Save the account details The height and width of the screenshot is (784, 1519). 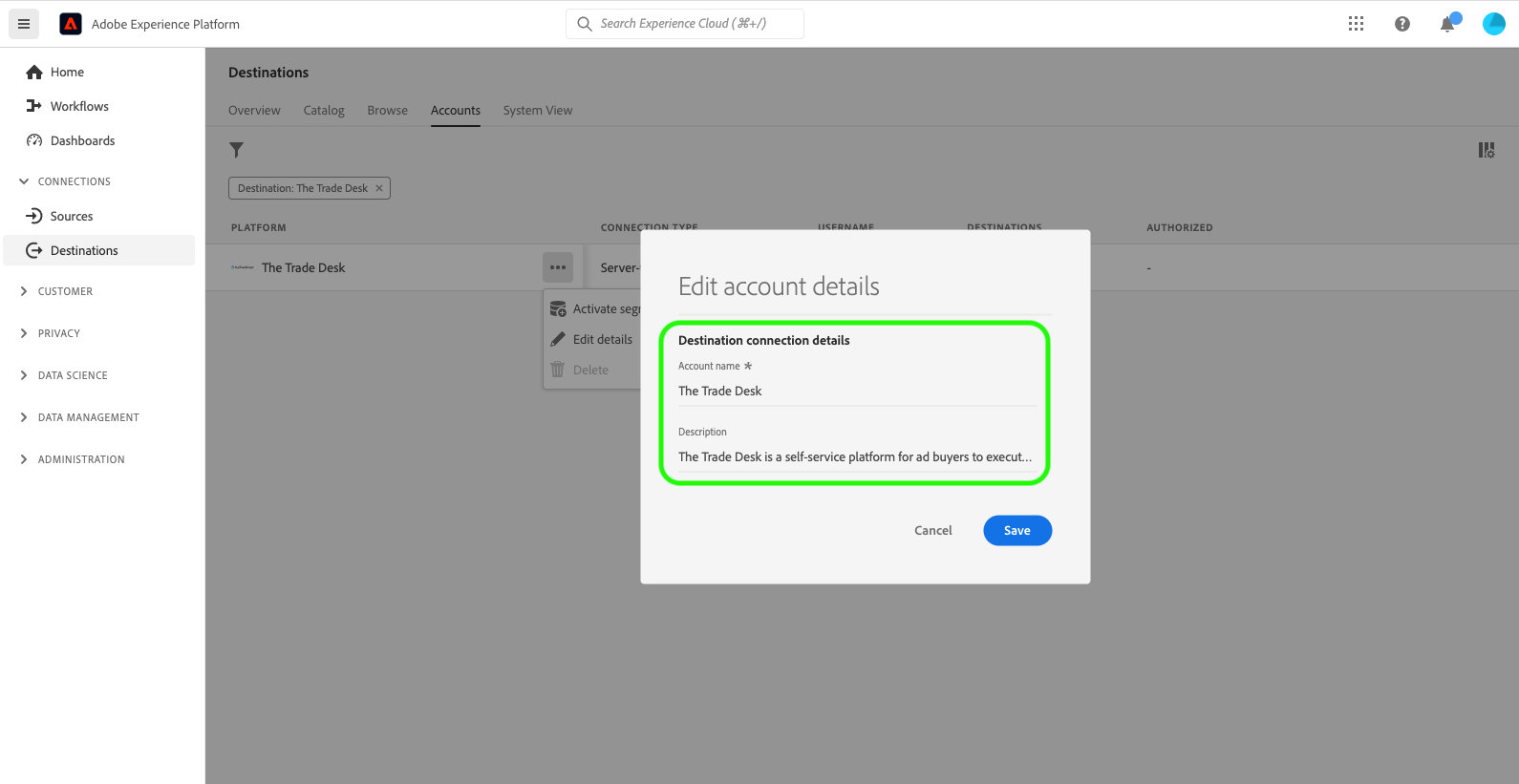(x=1017, y=531)
